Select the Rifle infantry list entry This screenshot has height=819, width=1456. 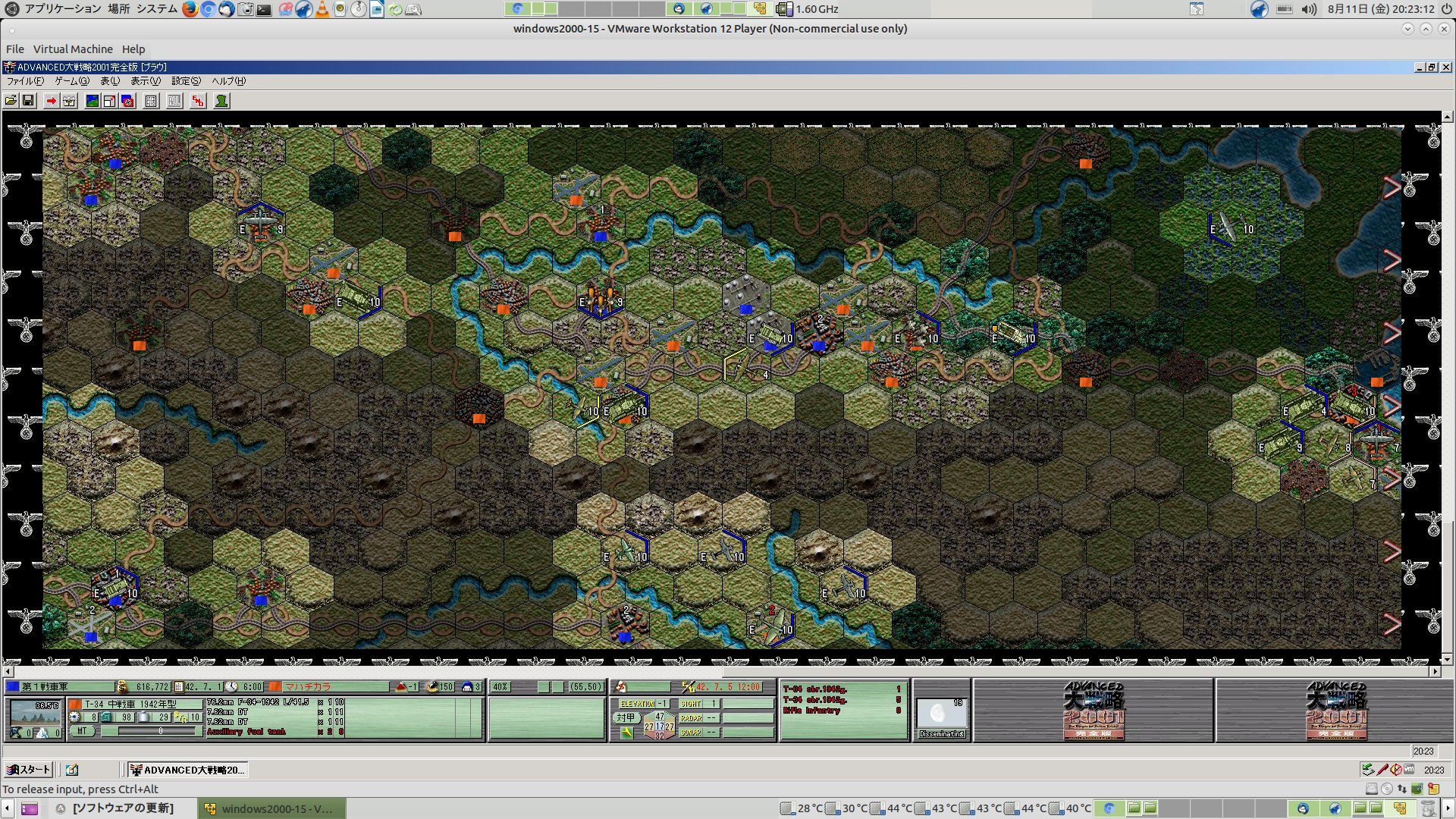tap(842, 711)
